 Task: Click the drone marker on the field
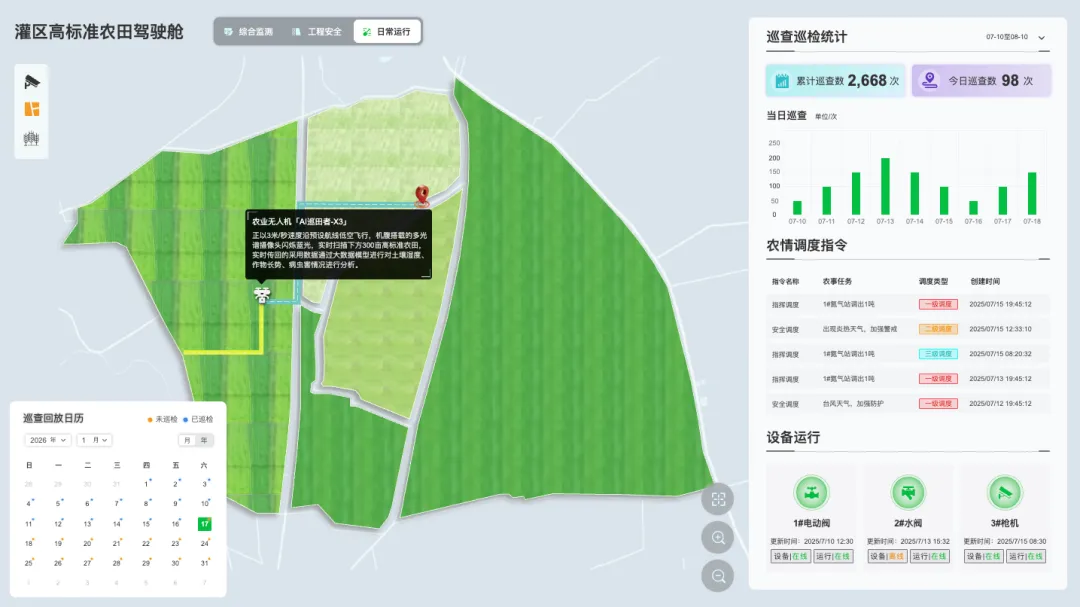coord(262,295)
